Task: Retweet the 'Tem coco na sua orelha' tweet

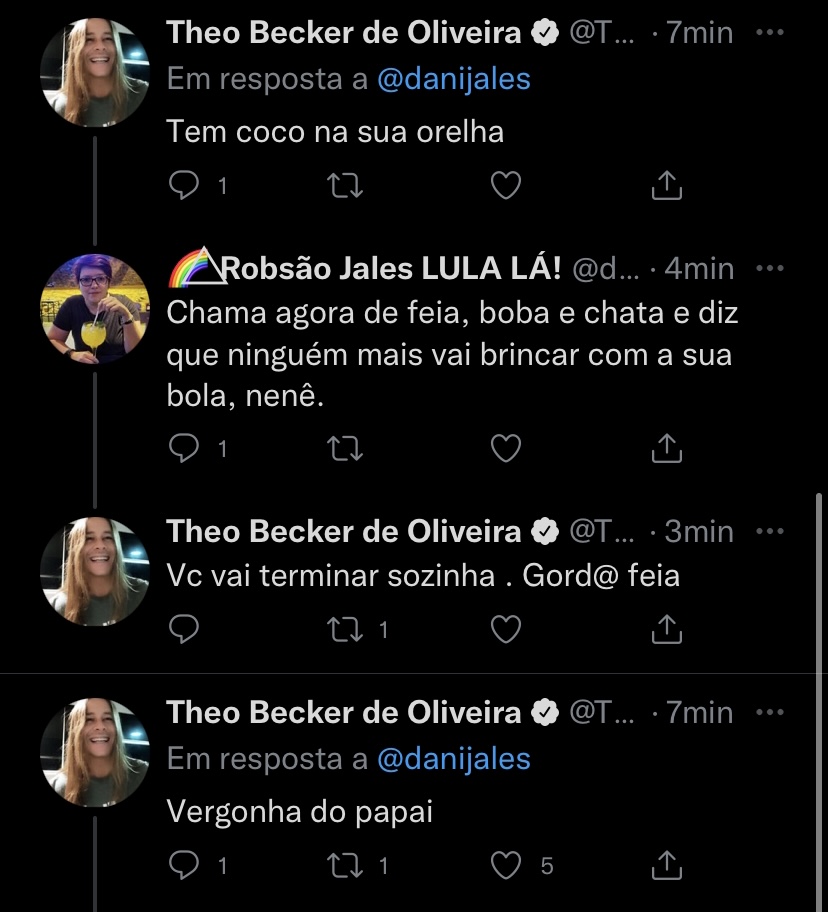Action: click(x=345, y=185)
